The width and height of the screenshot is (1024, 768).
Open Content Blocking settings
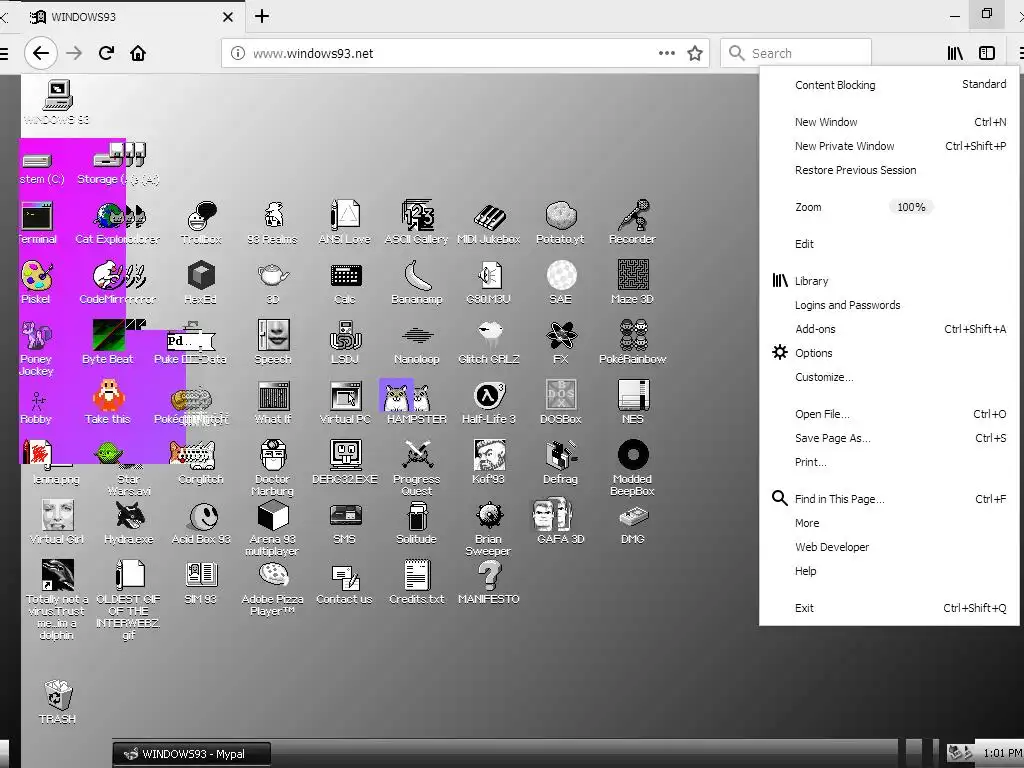(x=889, y=85)
